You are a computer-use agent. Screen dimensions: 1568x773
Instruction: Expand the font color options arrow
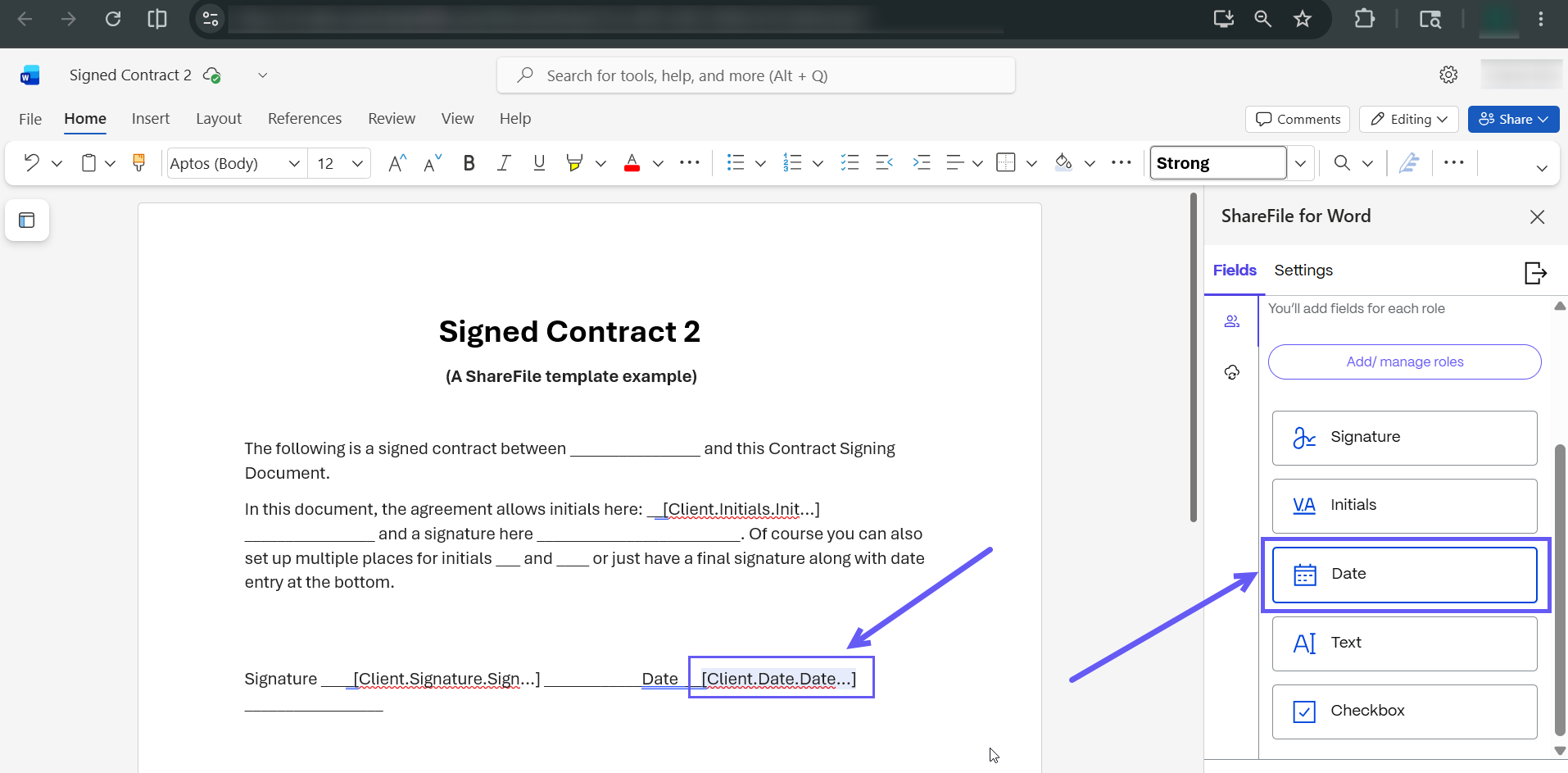click(658, 163)
